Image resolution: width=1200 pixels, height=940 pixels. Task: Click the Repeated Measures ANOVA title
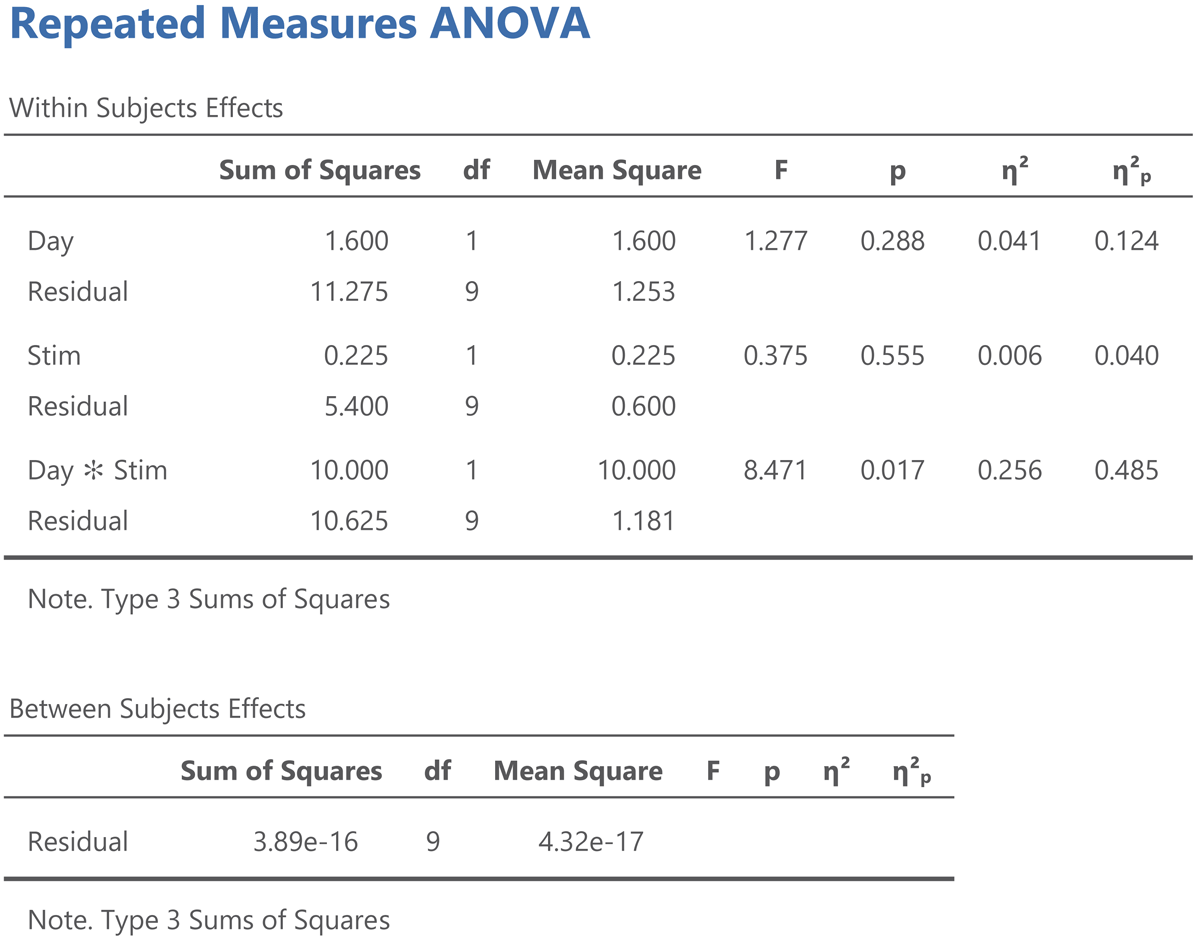pos(299,24)
